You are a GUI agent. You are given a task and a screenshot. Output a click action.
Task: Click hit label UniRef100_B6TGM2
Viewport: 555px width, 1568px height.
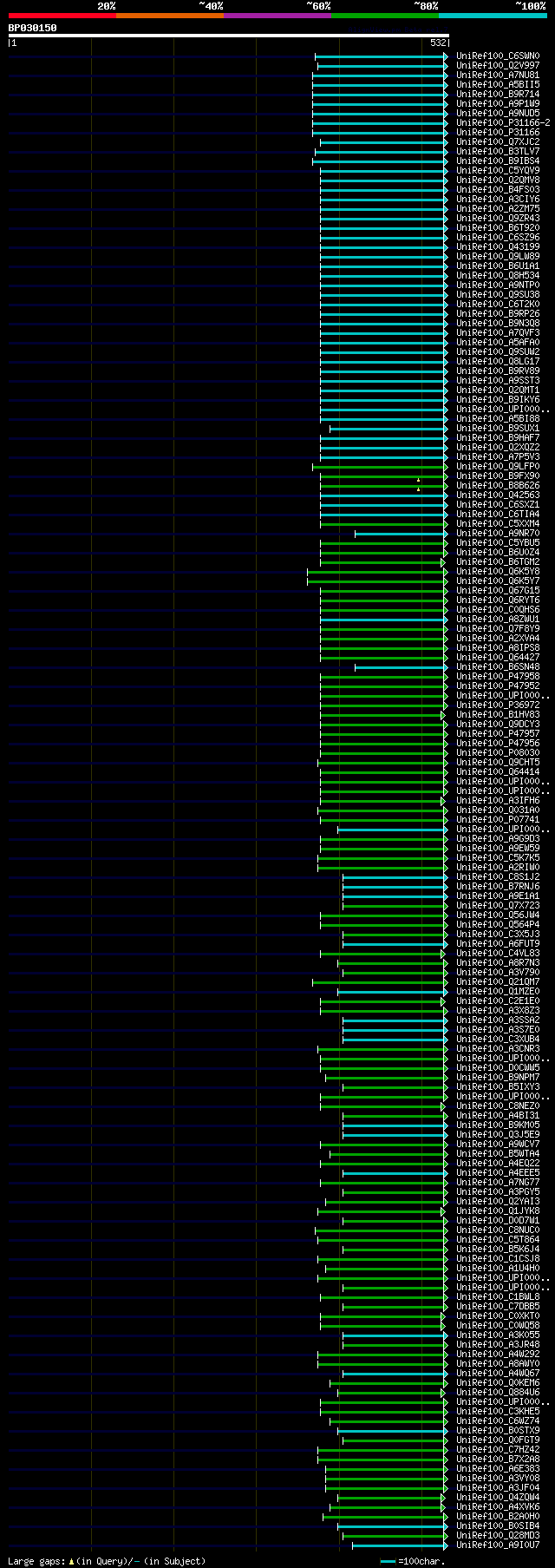tap(498, 562)
